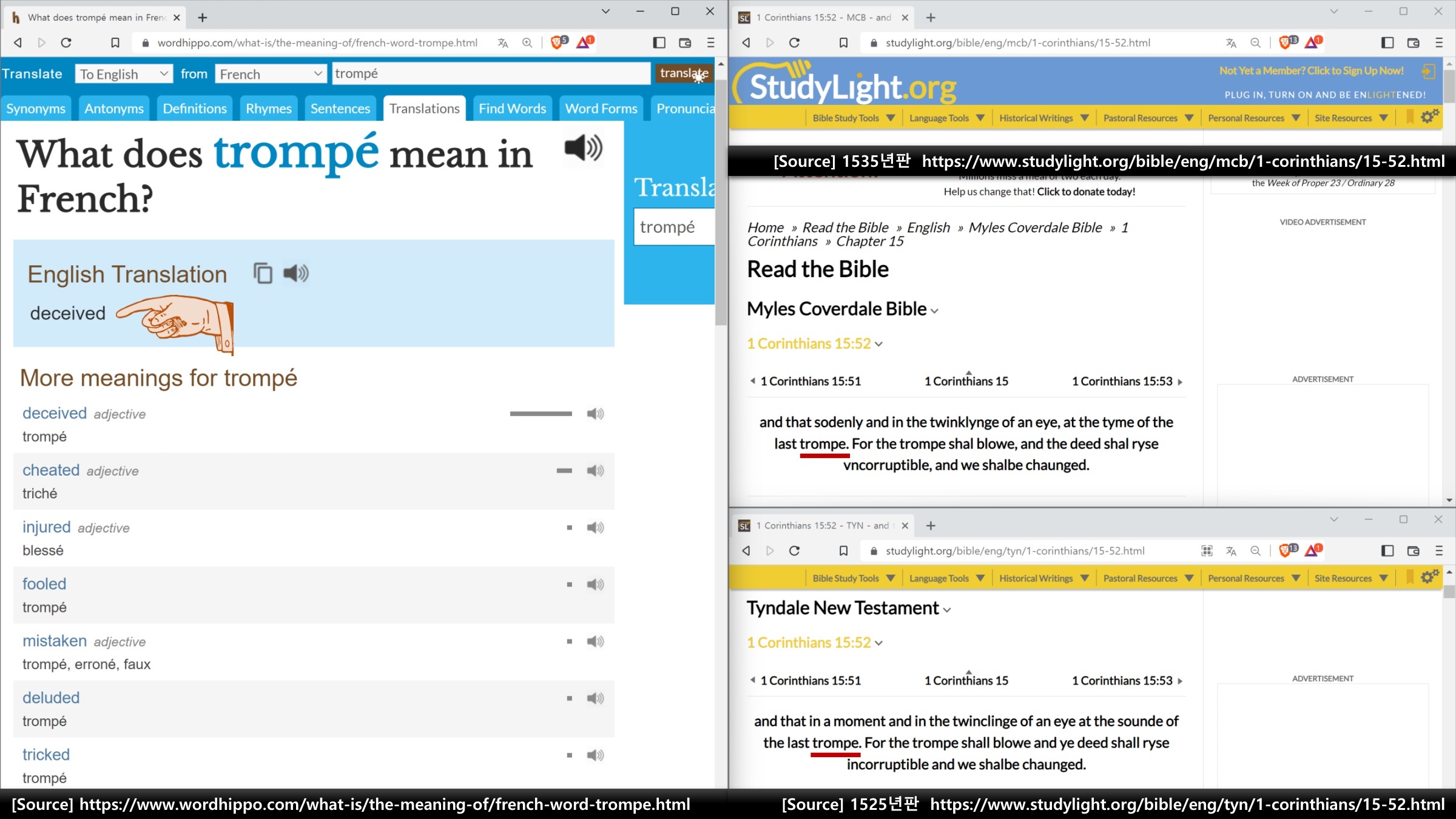This screenshot has width=1456, height=819.
Task: Click the StudyLight settings gears icon
Action: (x=1429, y=117)
